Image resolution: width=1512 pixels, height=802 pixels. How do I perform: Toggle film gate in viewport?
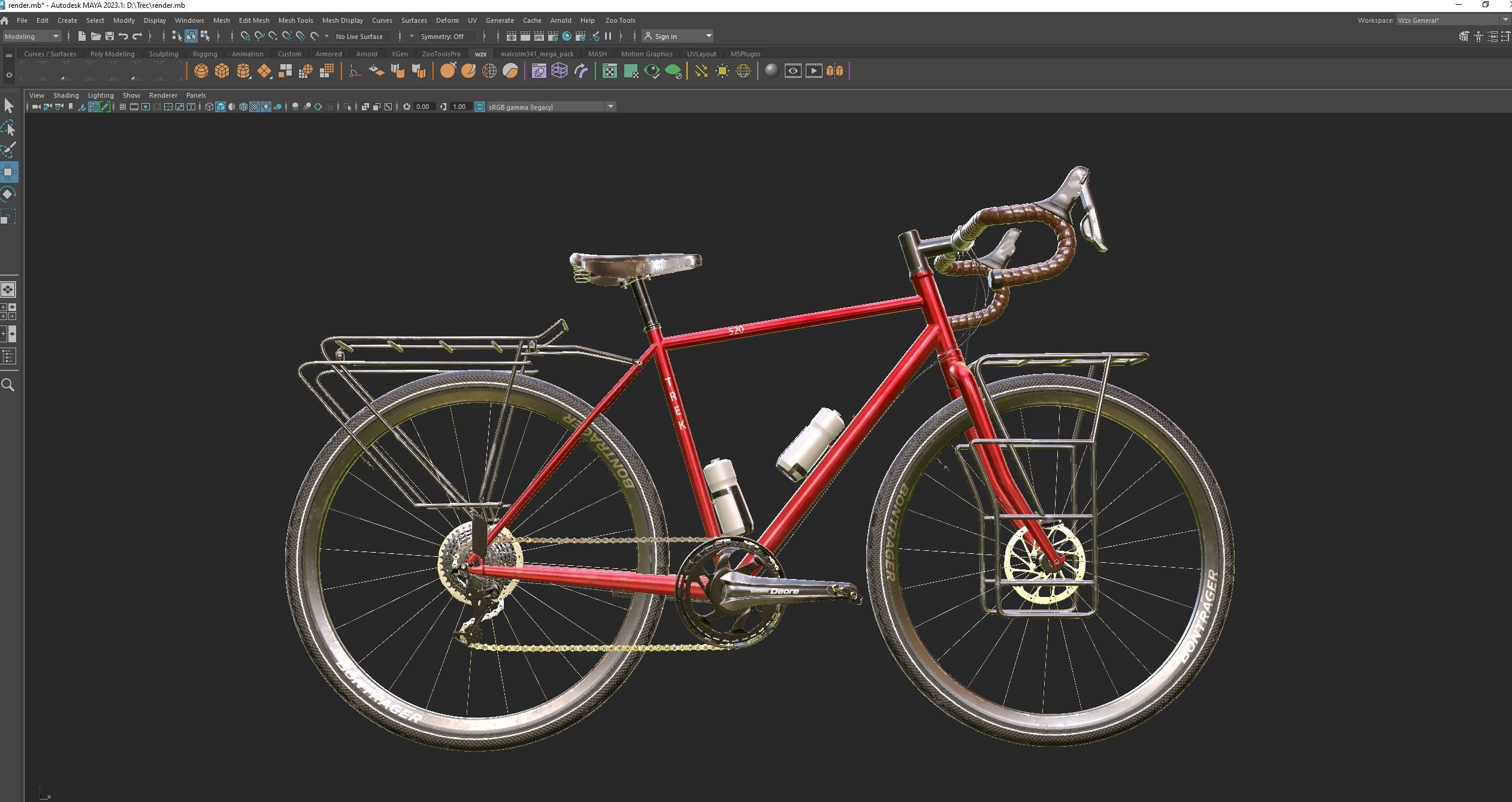[x=134, y=107]
